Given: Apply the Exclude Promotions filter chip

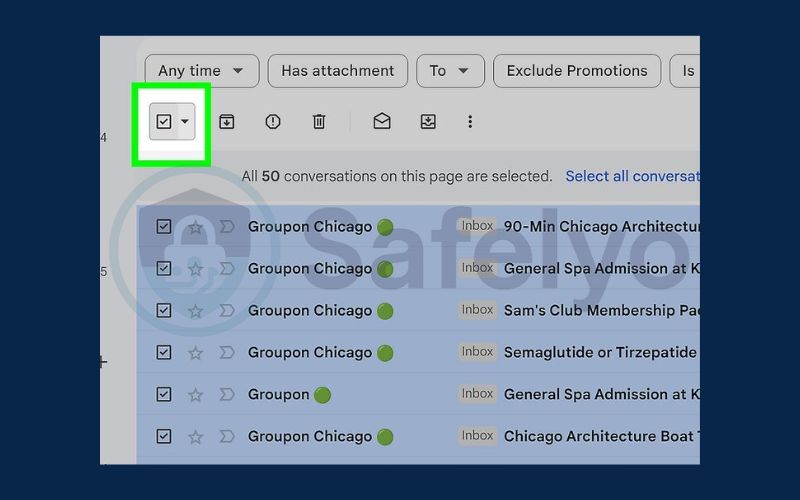Looking at the screenshot, I should point(577,71).
